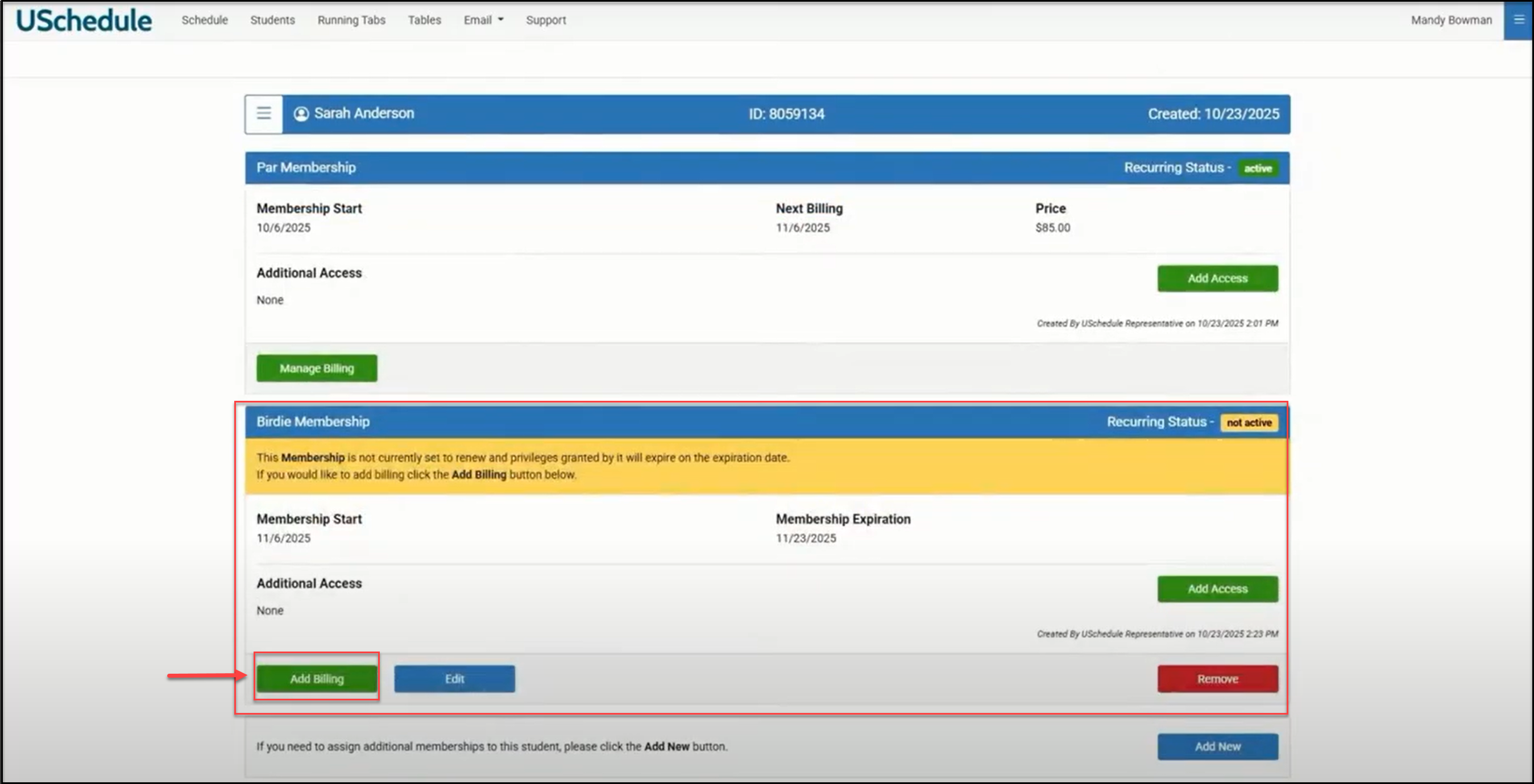Click the USchedule logo
The image size is (1534, 784).
point(84,20)
